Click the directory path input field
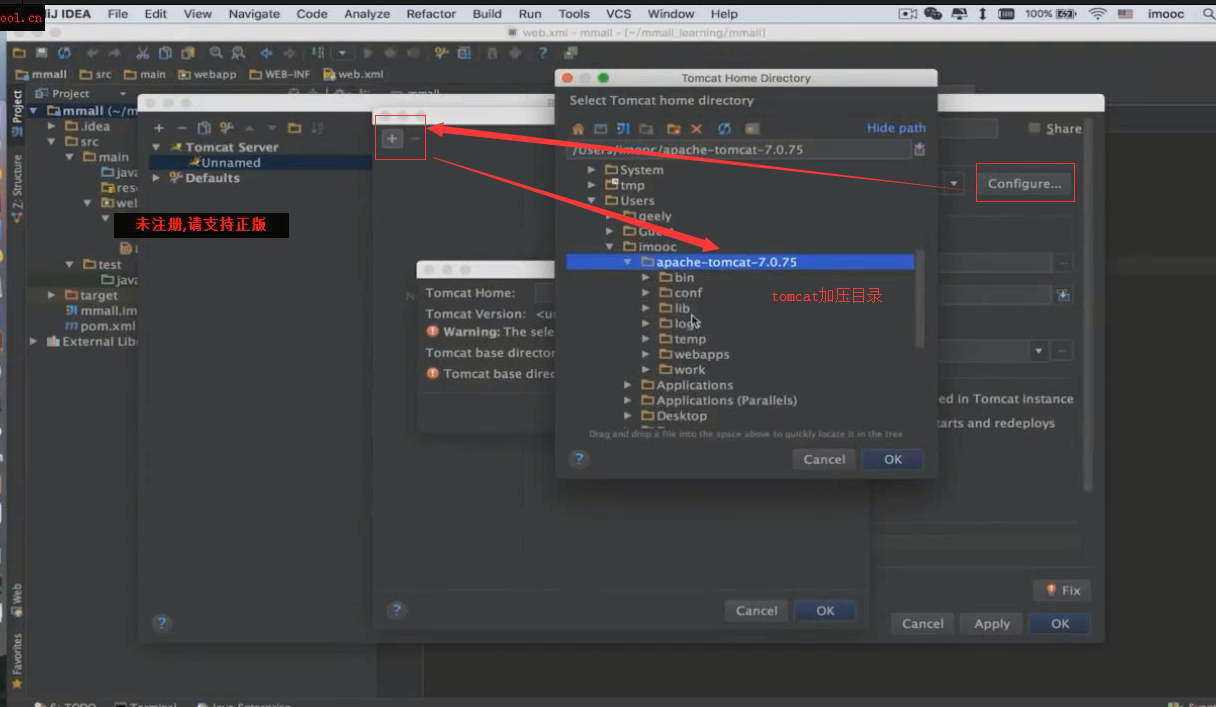 point(738,150)
